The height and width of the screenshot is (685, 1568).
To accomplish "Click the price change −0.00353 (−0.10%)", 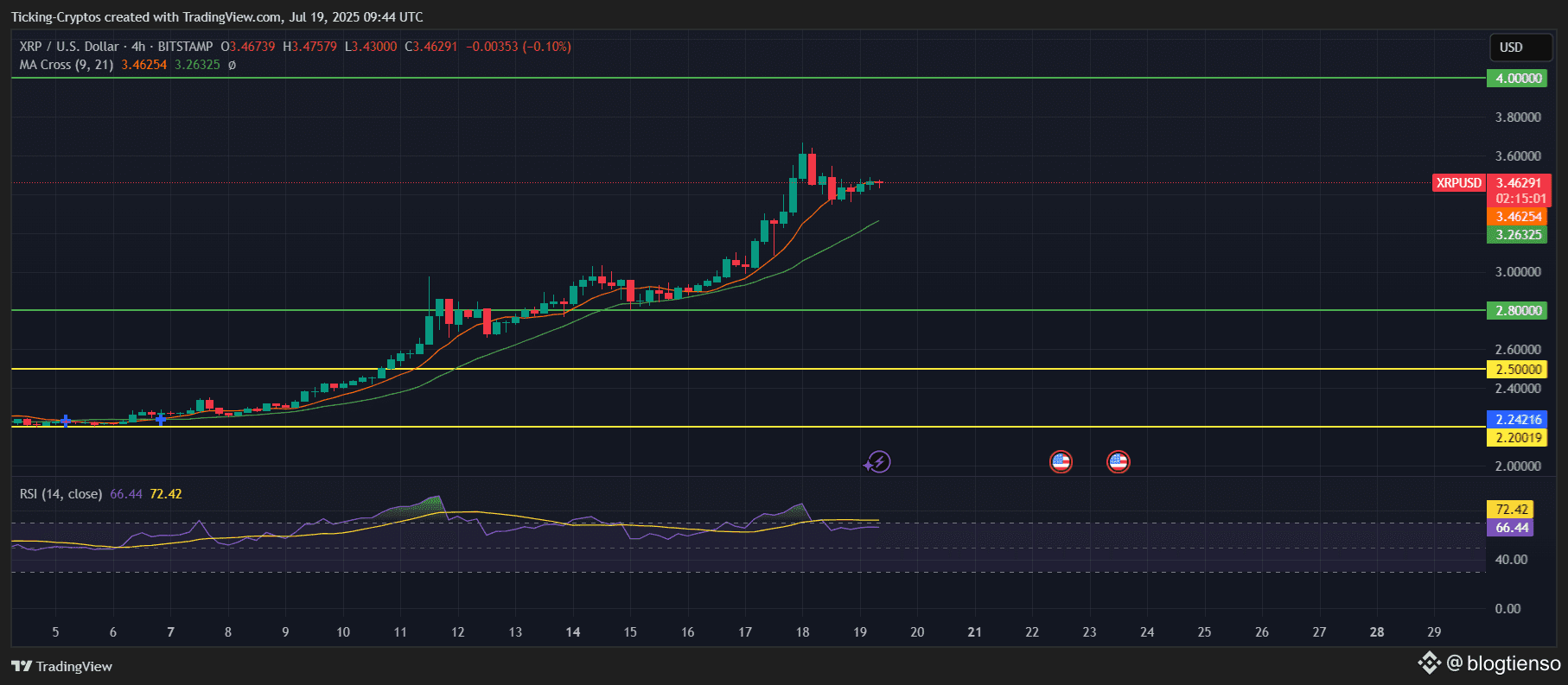I will tap(519, 47).
